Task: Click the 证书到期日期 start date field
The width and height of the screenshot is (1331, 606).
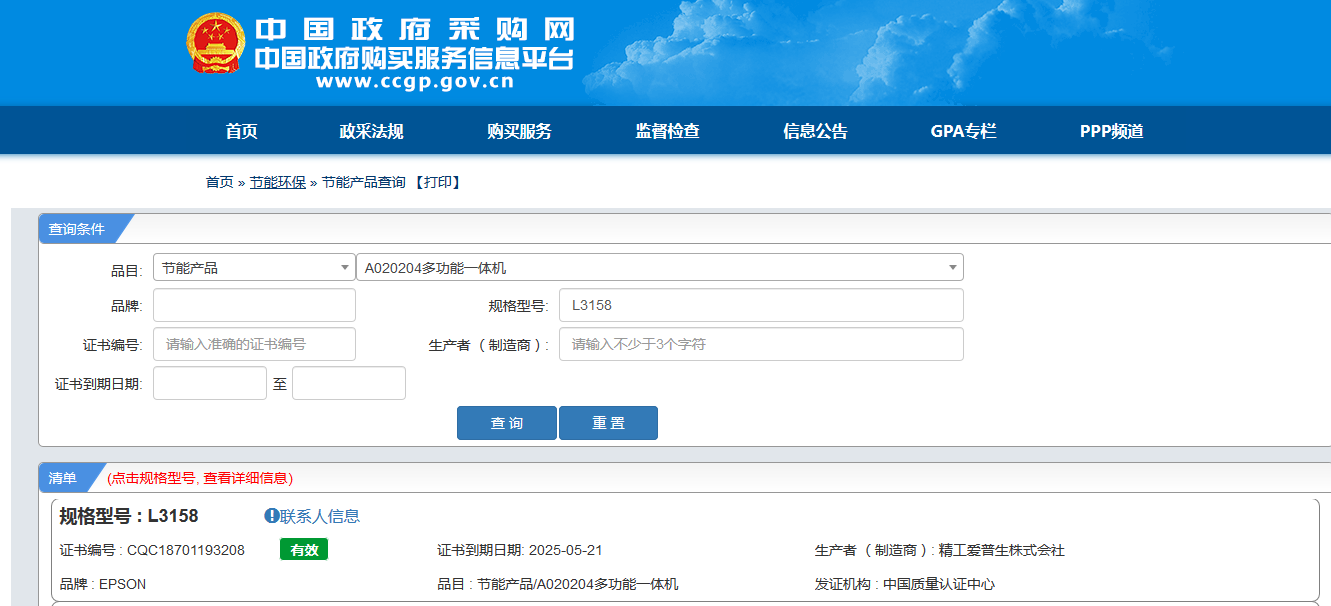Action: 210,383
